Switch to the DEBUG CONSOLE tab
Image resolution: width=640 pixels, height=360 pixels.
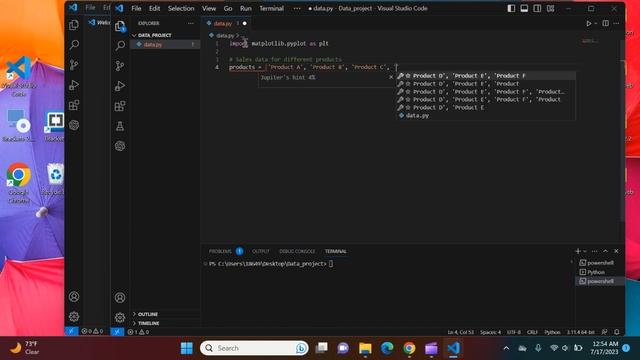coord(297,251)
